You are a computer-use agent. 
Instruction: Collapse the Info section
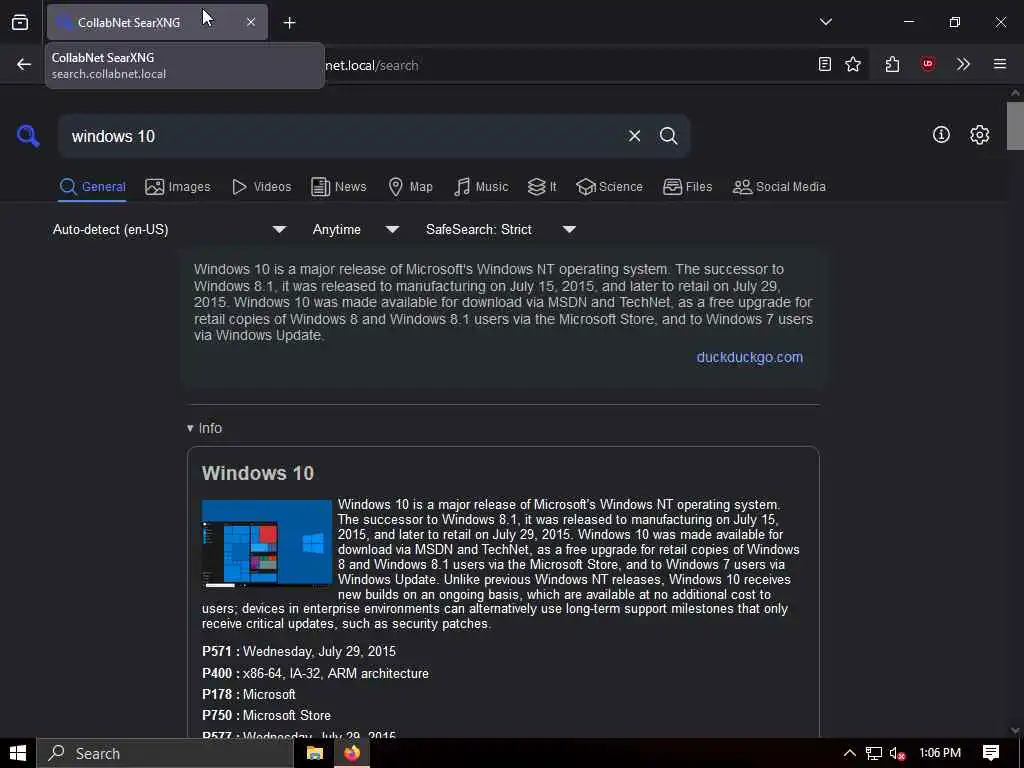[204, 428]
